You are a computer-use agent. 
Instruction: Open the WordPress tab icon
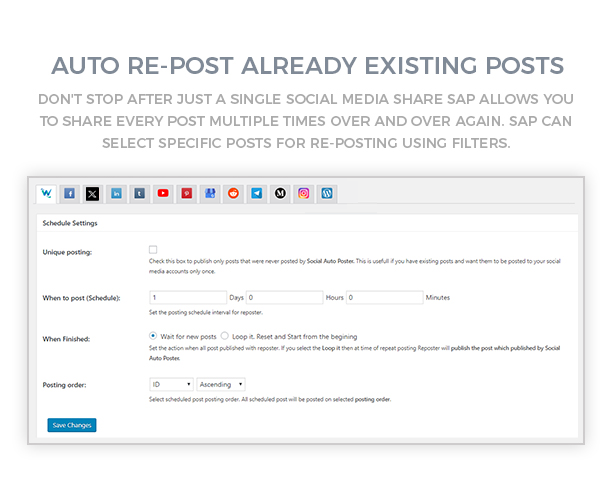pyautogui.click(x=327, y=194)
